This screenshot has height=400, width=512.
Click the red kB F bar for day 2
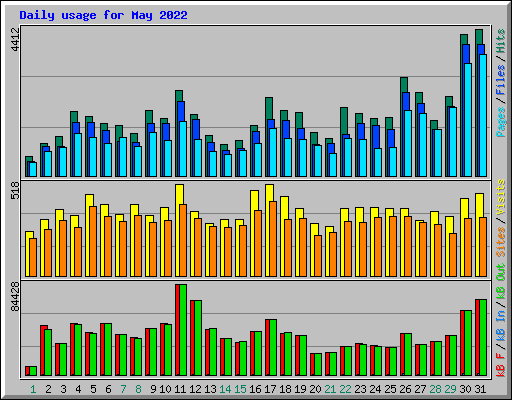42,351
